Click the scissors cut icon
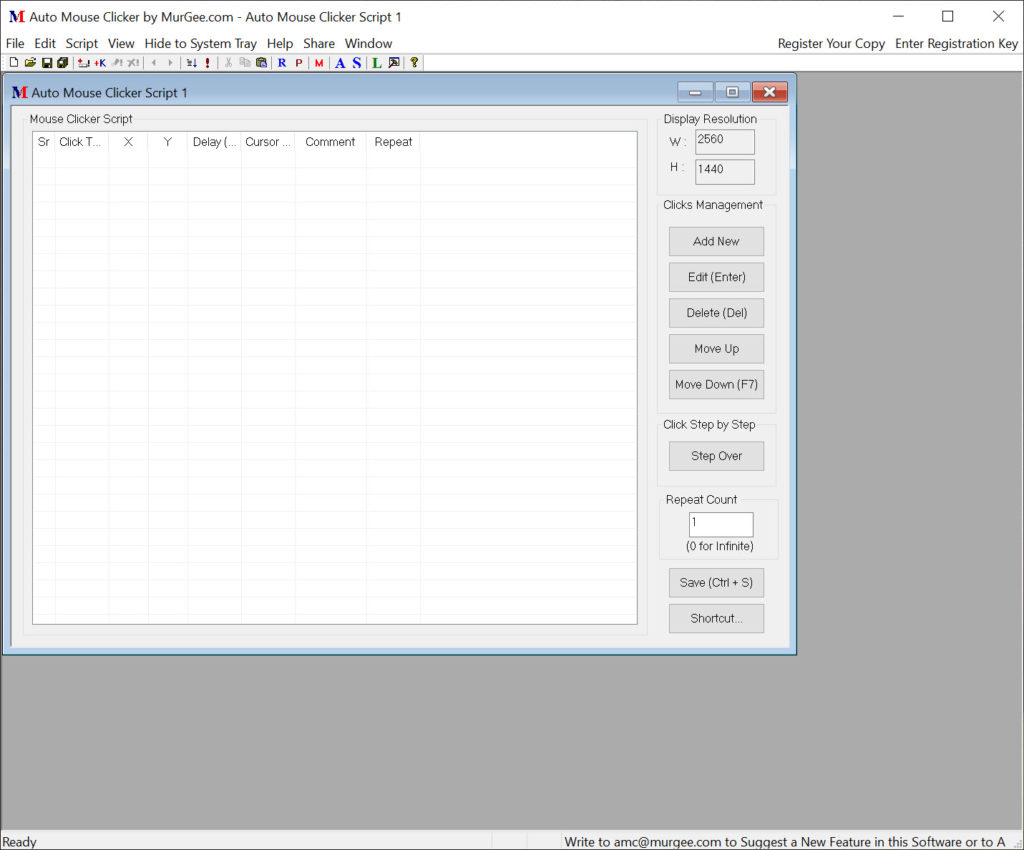This screenshot has width=1024, height=850. [229, 63]
